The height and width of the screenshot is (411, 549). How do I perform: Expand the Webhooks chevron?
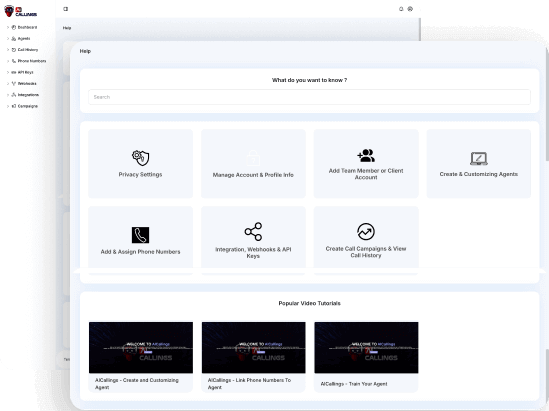(x=8, y=84)
